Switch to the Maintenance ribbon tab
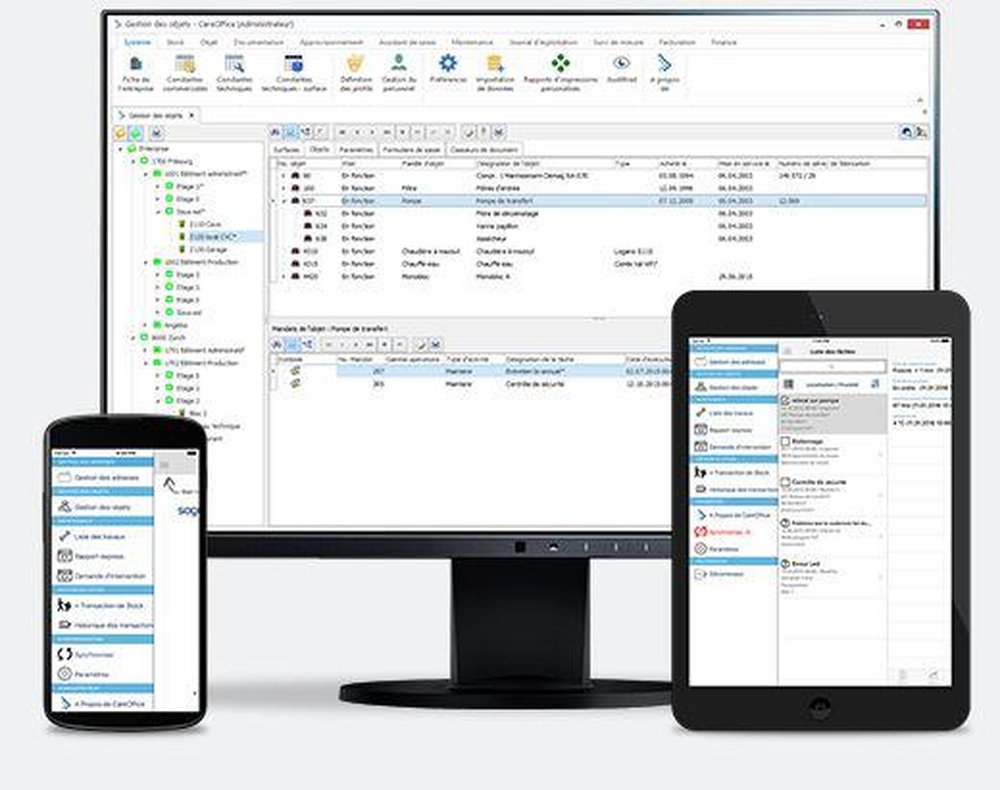This screenshot has width=1000, height=790. tap(472, 42)
